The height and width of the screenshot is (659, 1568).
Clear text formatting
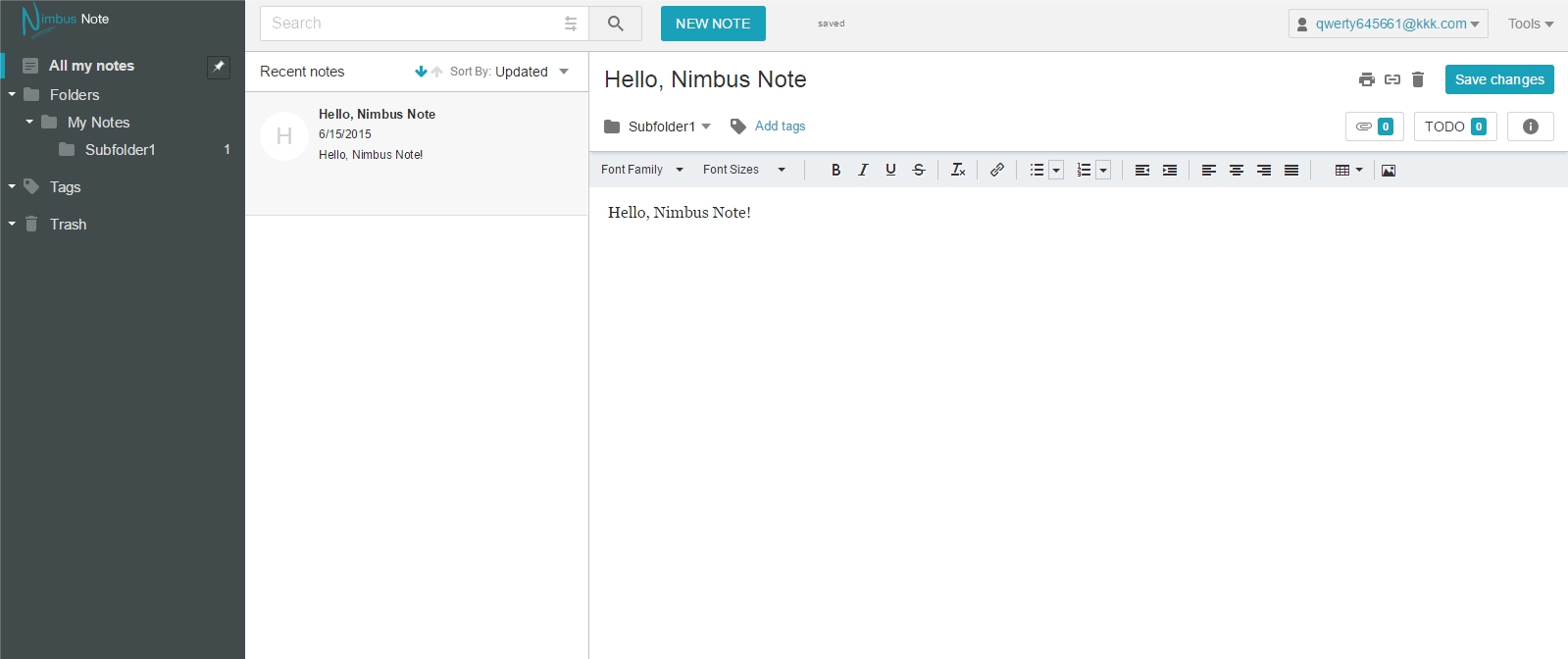click(958, 170)
